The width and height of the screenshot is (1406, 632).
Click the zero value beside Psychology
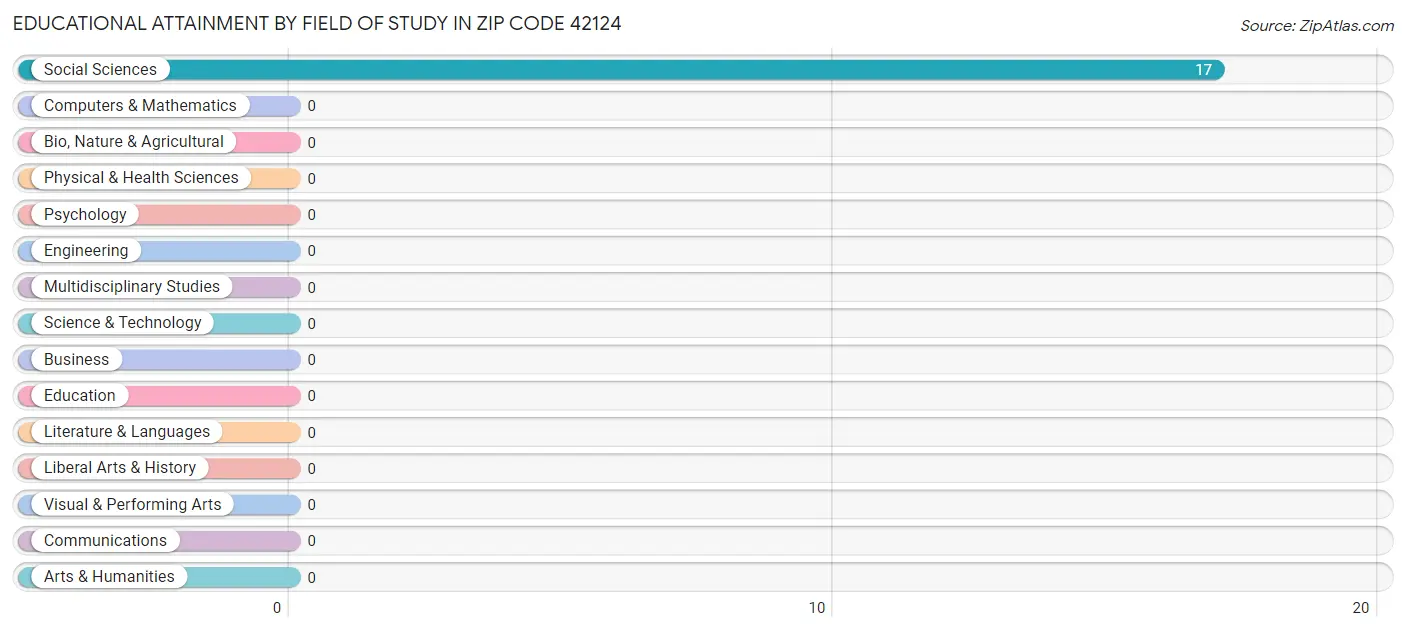coord(311,215)
